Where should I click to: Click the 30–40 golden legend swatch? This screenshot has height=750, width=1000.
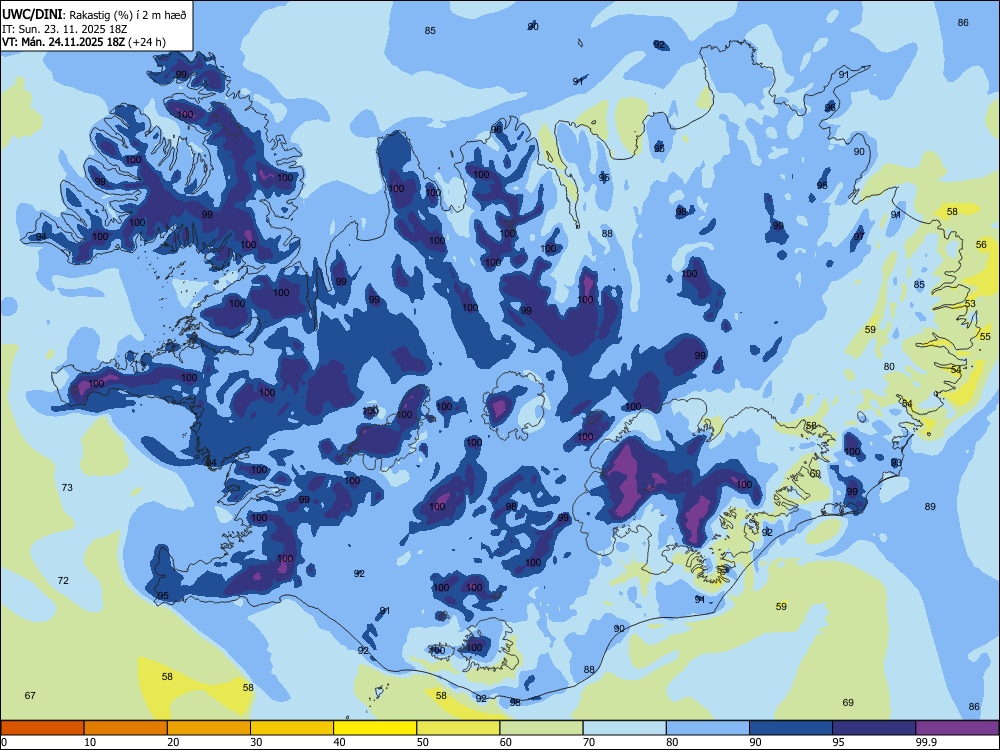[292, 728]
